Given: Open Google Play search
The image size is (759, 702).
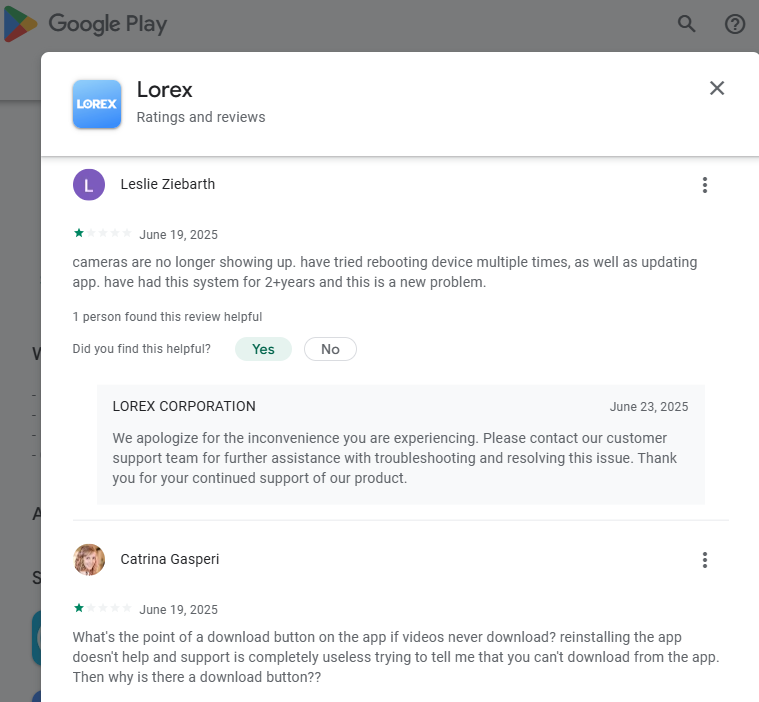Looking at the screenshot, I should [x=686, y=23].
